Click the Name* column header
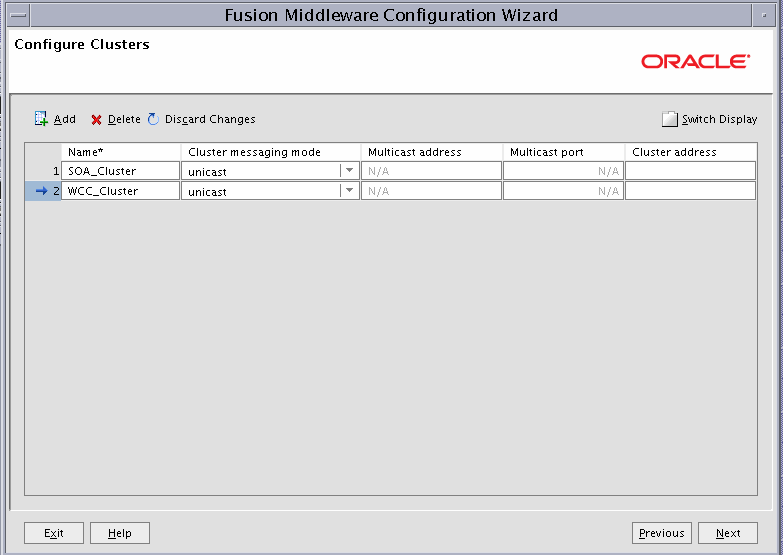 [x=120, y=152]
